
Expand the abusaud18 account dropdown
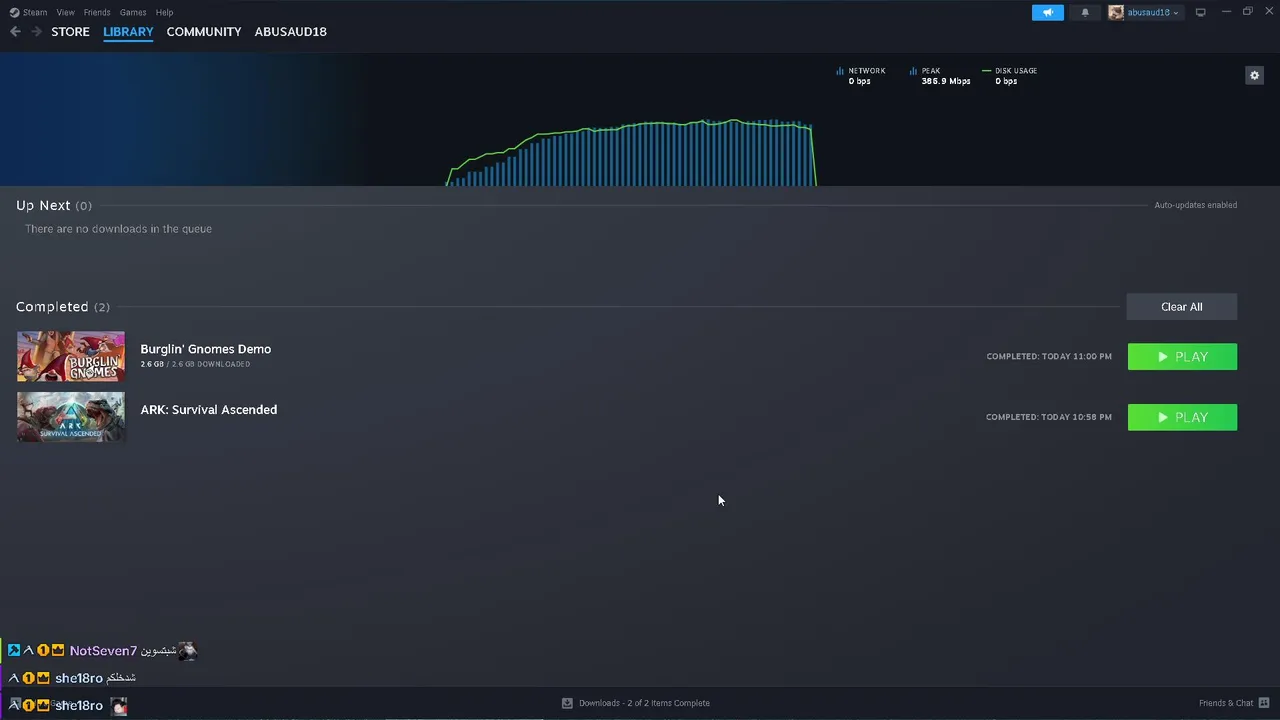click(1153, 12)
